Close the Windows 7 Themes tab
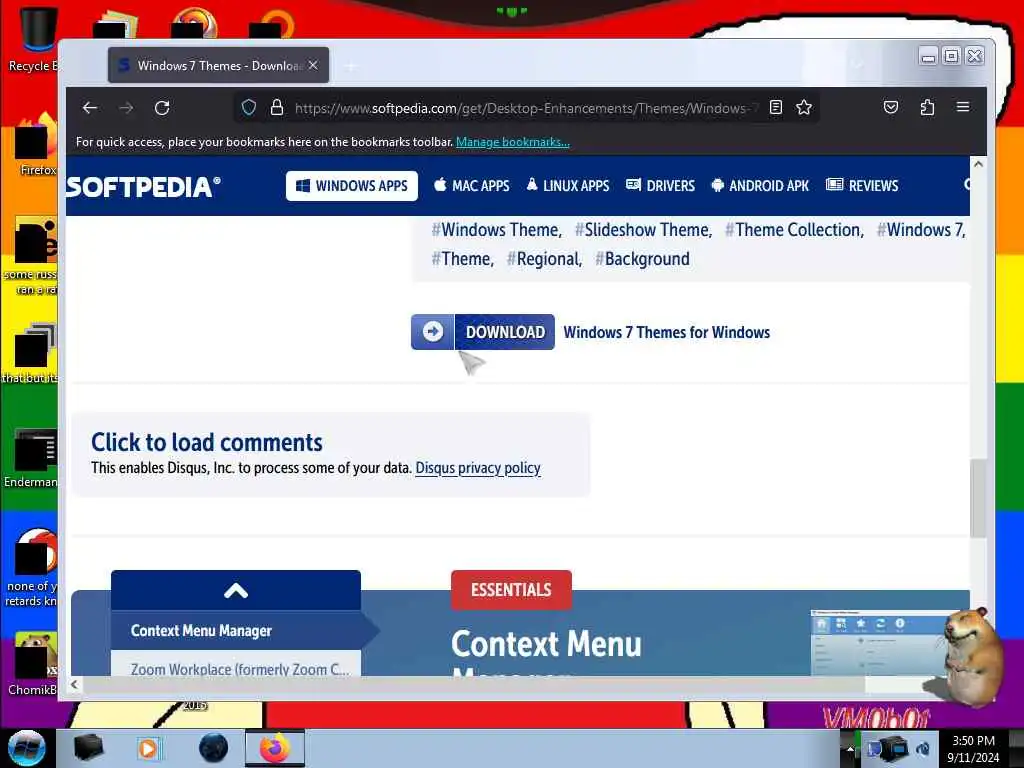Screen dimensions: 1024x768 point(313,65)
